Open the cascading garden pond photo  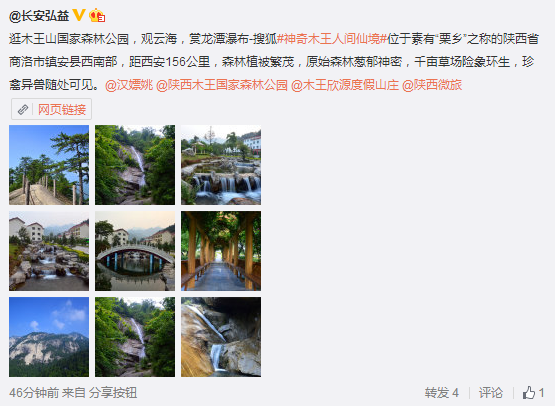[221, 165]
